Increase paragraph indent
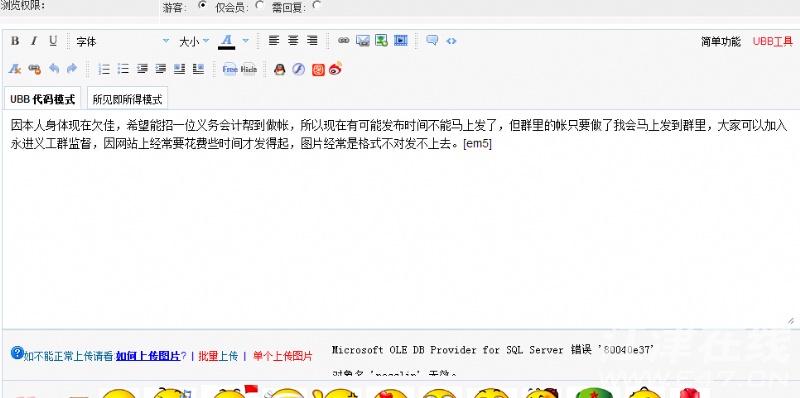 (161, 69)
